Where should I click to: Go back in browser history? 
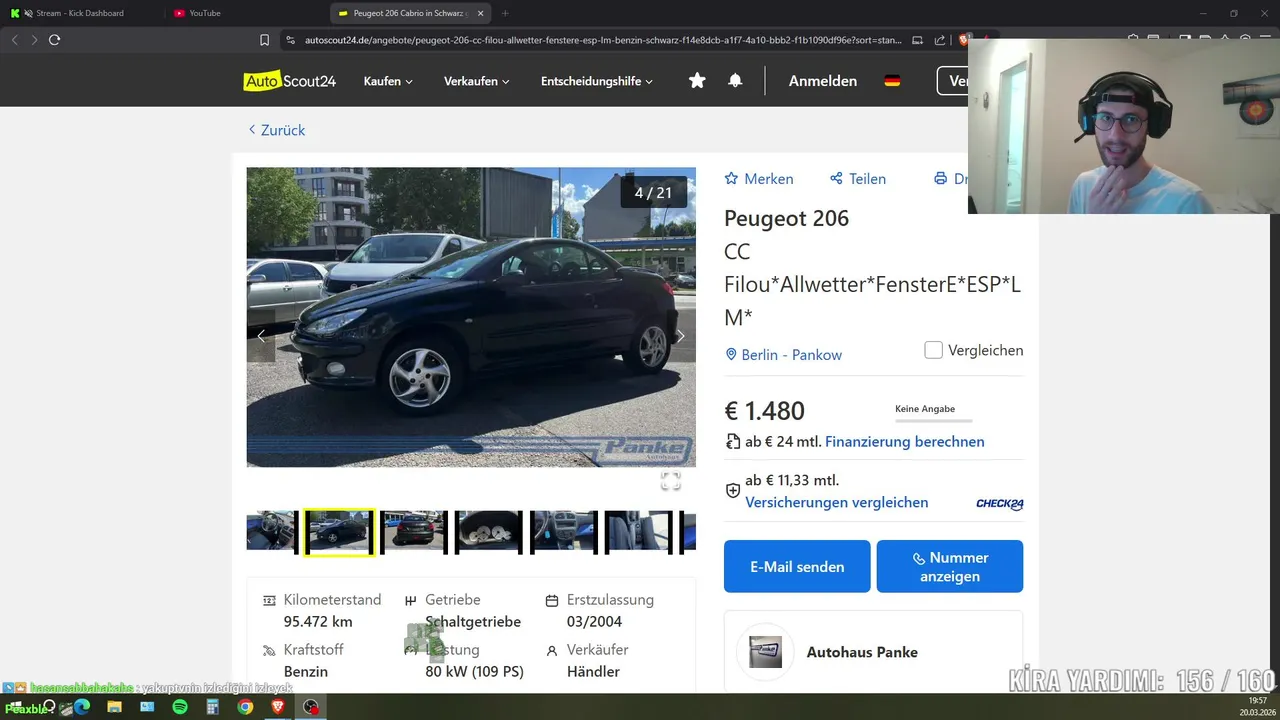pos(14,40)
